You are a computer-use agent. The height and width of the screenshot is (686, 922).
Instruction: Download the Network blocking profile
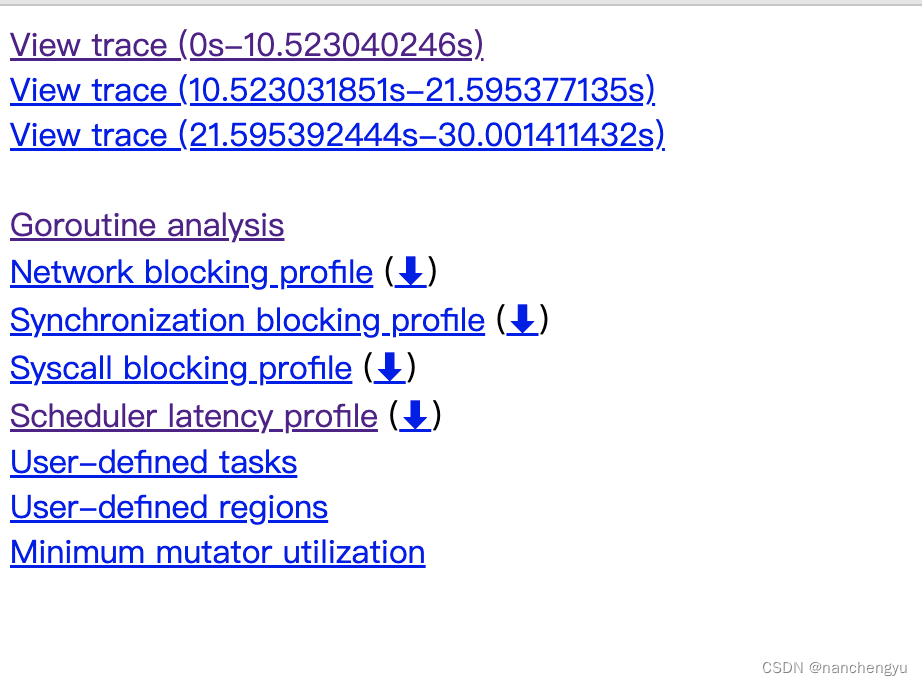point(410,272)
